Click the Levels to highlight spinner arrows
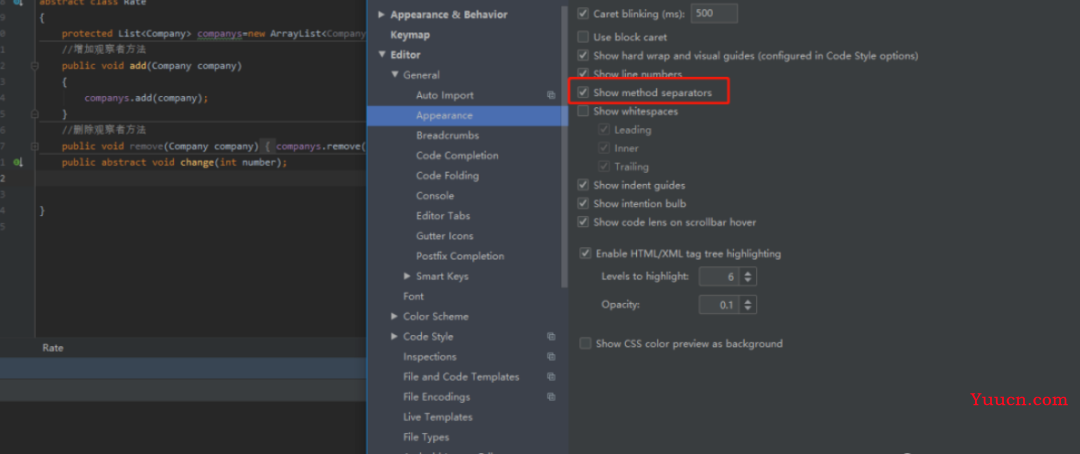 pyautogui.click(x=749, y=276)
